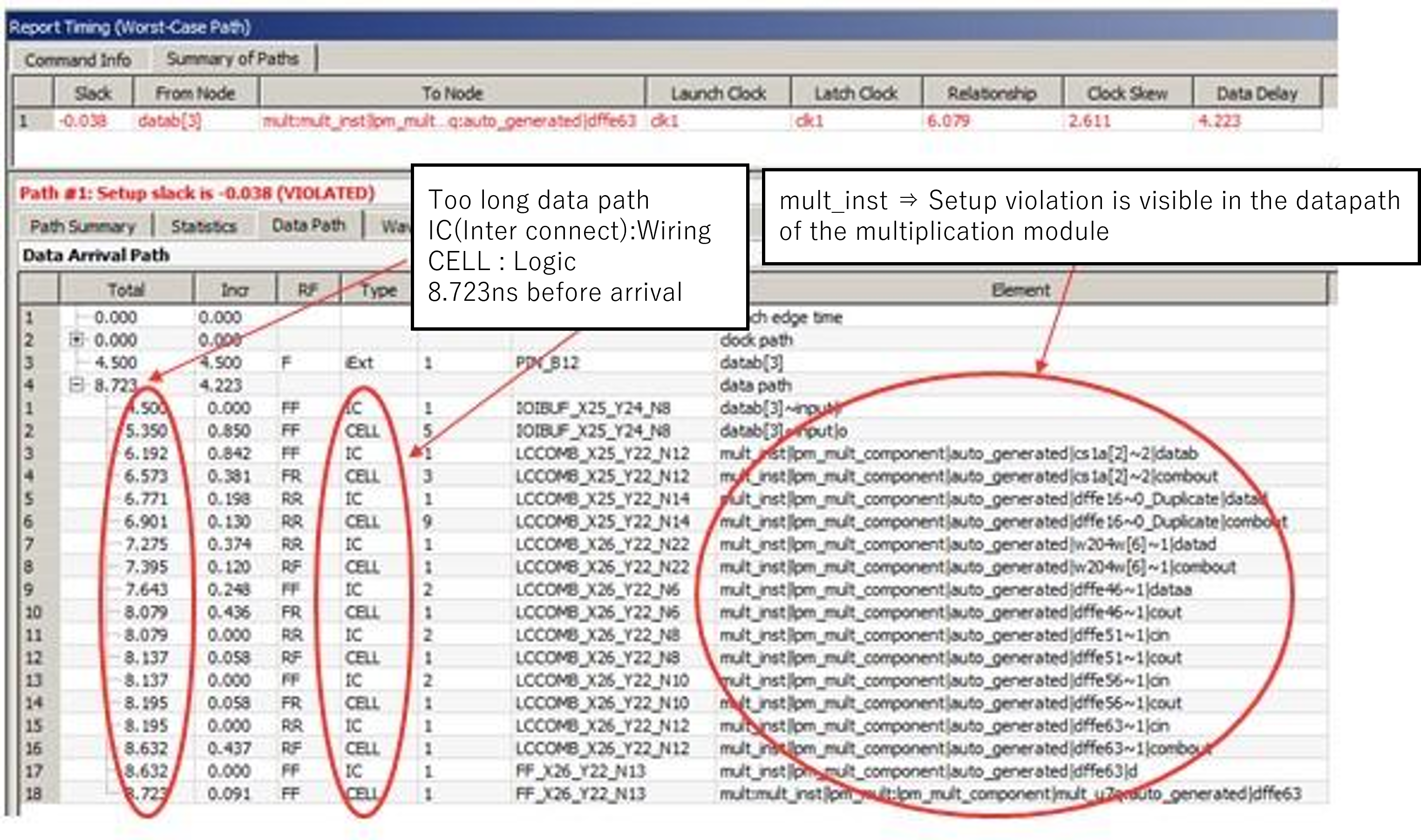Click the Relationship column header
This screenshot has width=1421, height=840.
coord(992,93)
